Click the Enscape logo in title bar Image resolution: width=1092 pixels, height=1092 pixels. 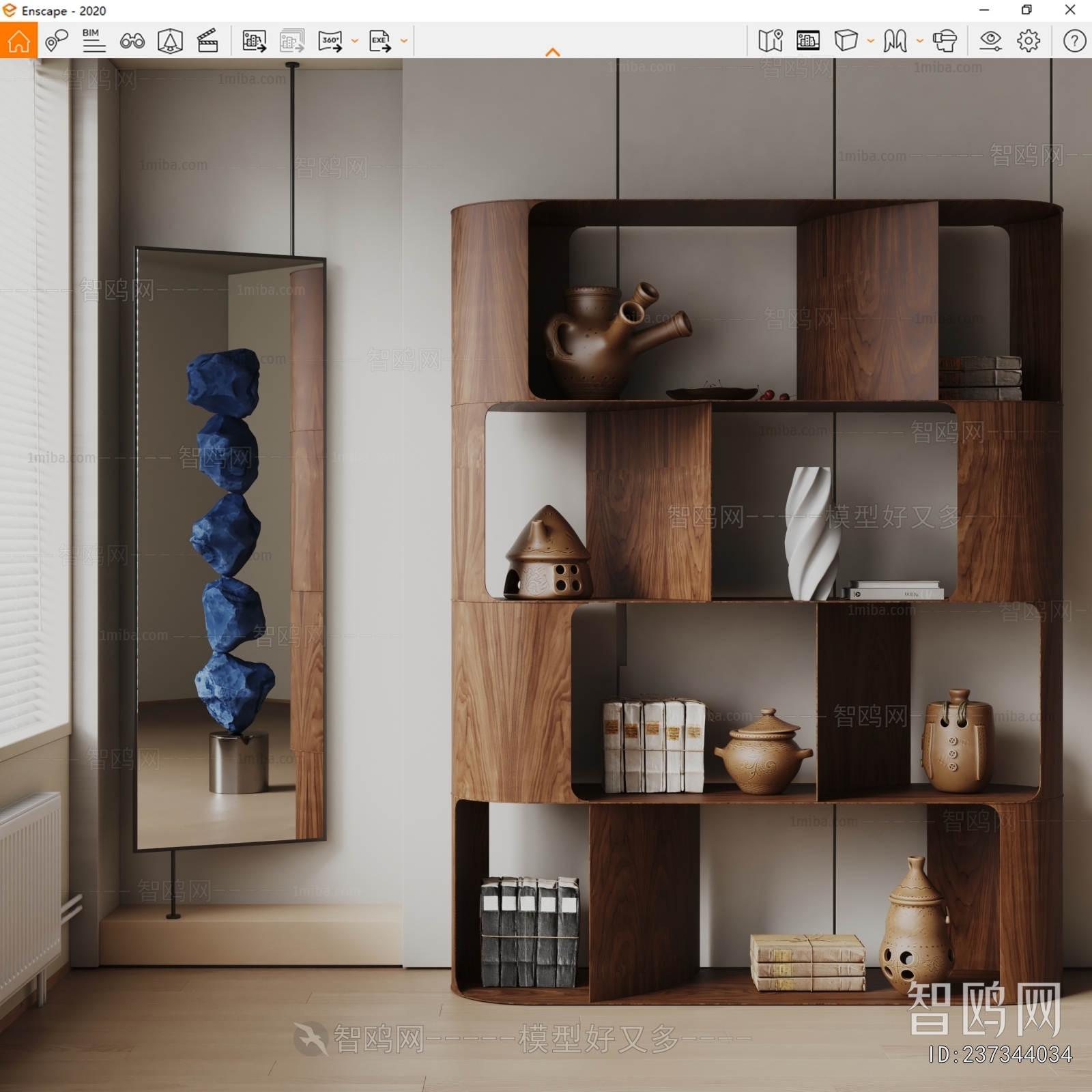pos(9,10)
